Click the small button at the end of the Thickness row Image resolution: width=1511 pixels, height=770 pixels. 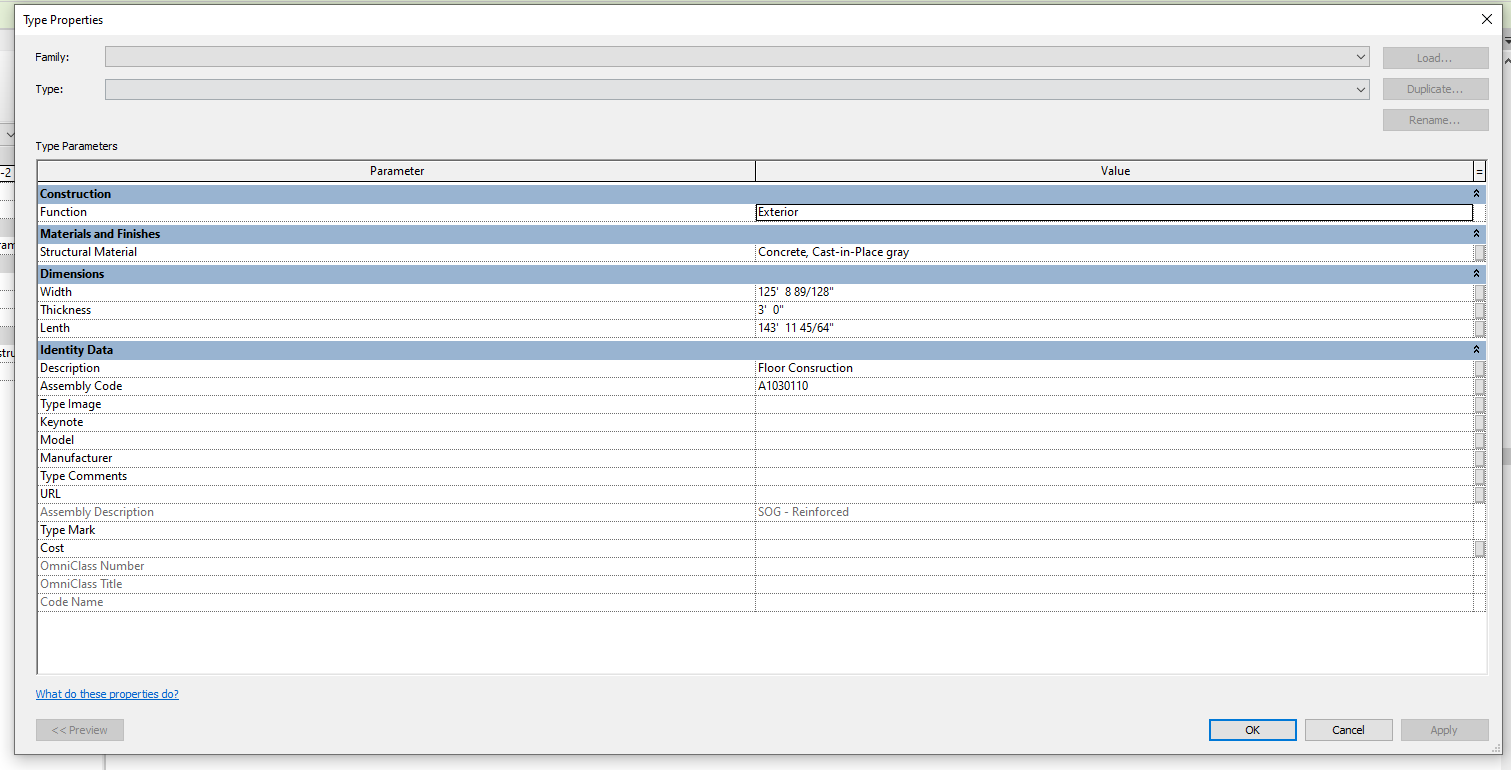coord(1480,309)
